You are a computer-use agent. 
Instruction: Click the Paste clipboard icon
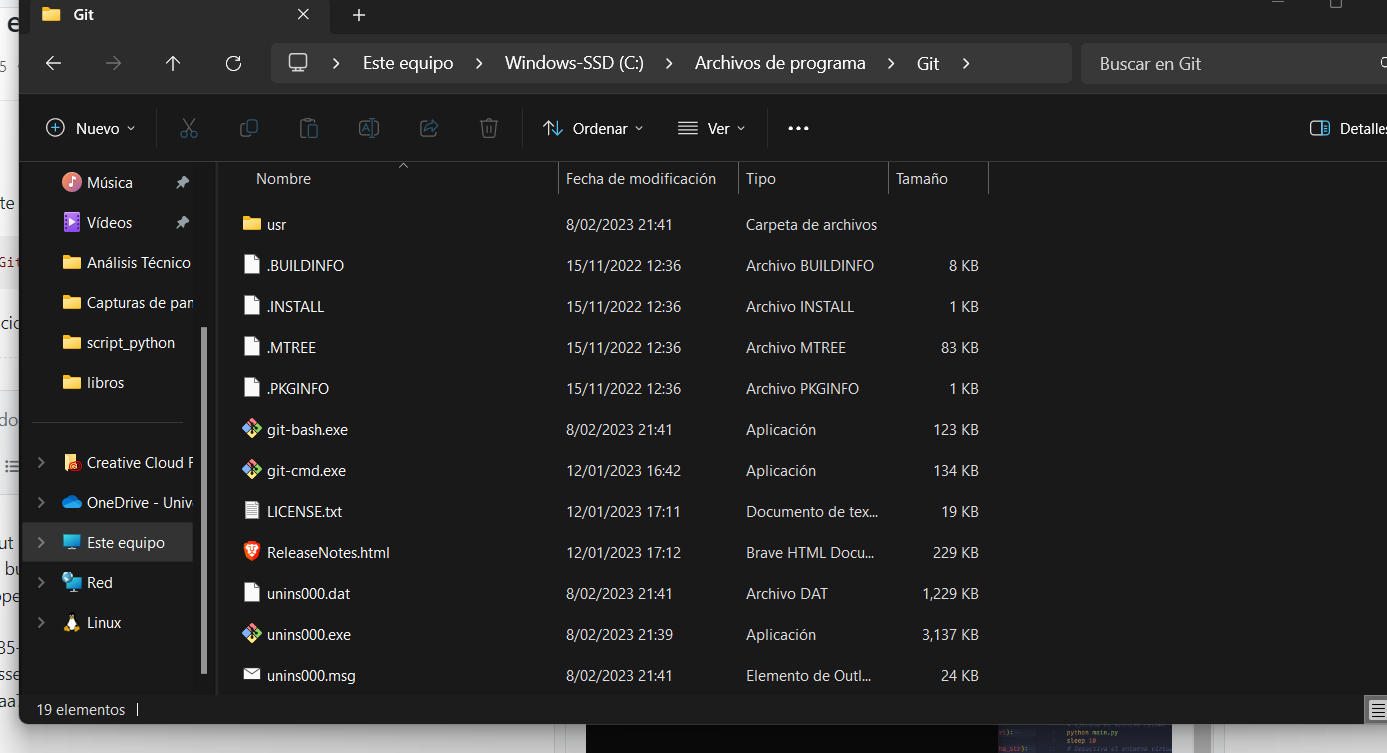tap(309, 128)
